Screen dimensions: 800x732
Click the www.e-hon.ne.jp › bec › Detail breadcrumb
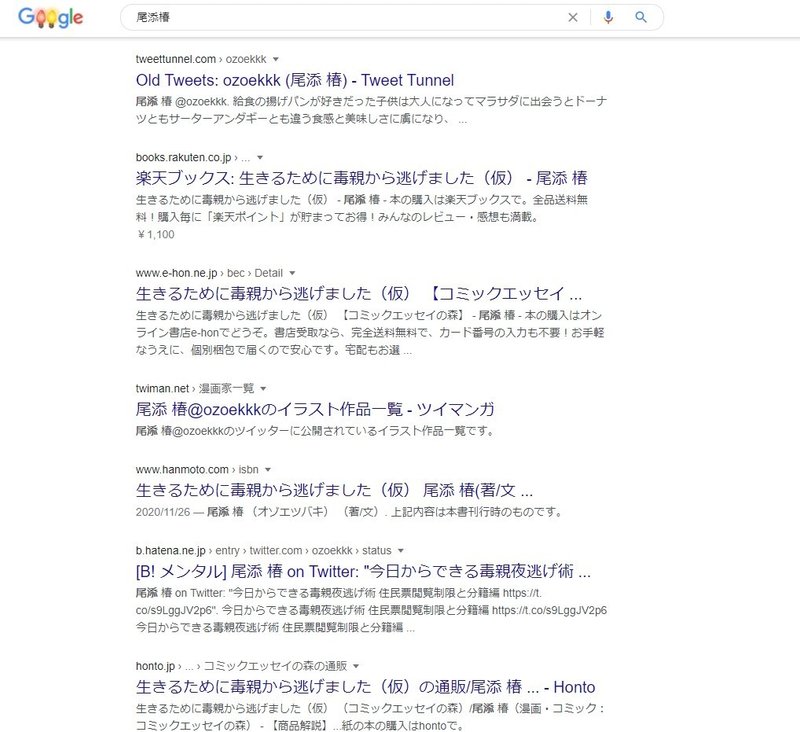pyautogui.click(x=209, y=273)
